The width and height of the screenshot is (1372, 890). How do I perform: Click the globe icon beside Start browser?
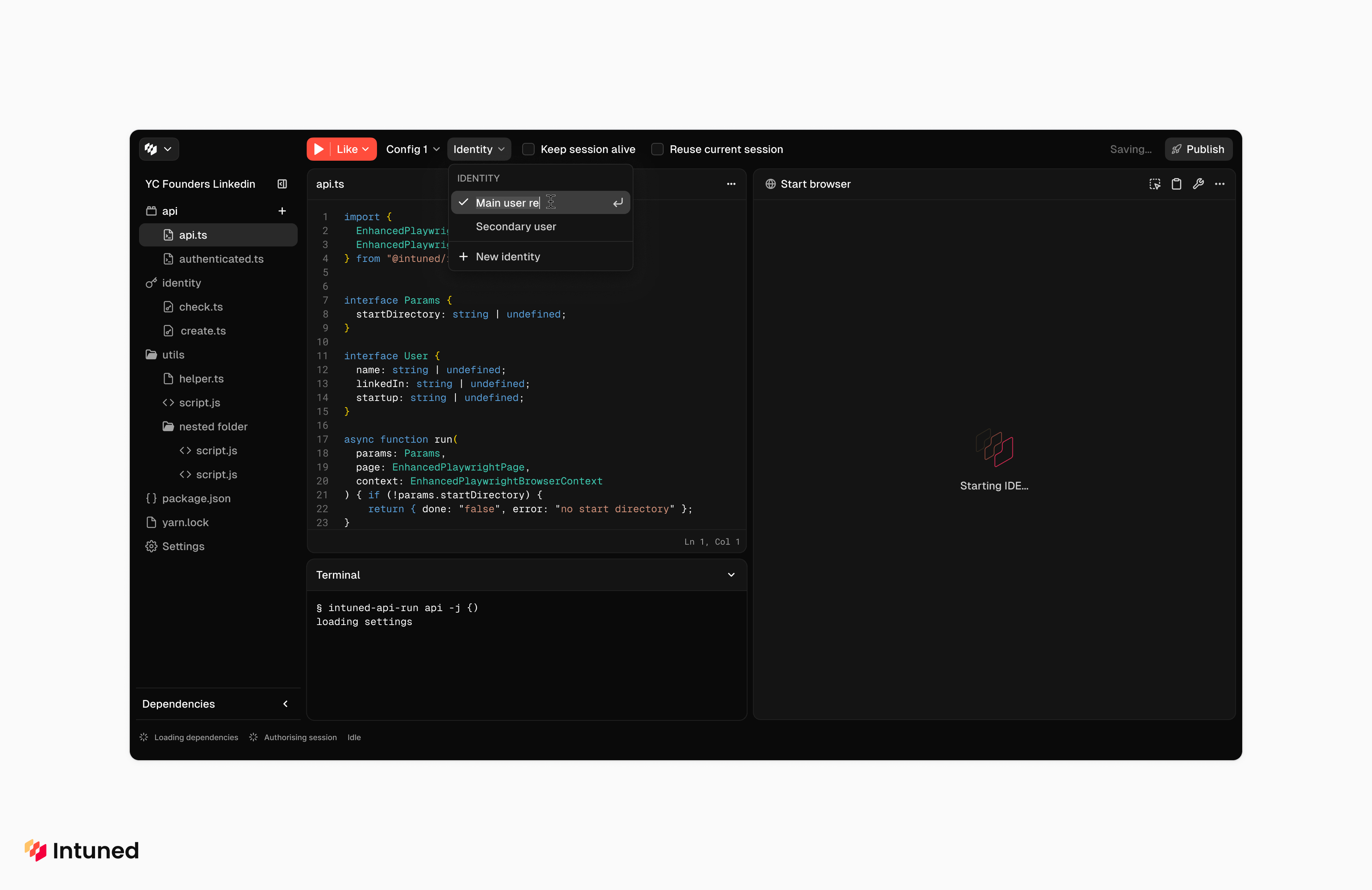[x=770, y=184]
